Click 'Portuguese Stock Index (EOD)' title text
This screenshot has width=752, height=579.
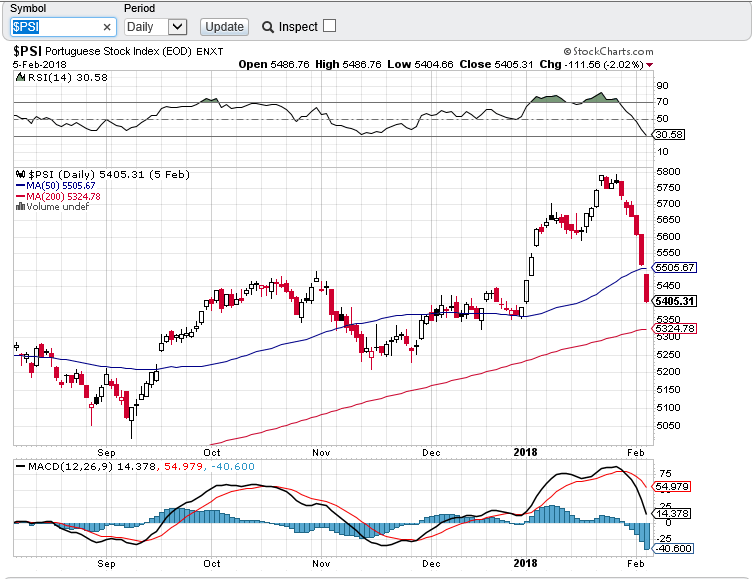pos(118,51)
